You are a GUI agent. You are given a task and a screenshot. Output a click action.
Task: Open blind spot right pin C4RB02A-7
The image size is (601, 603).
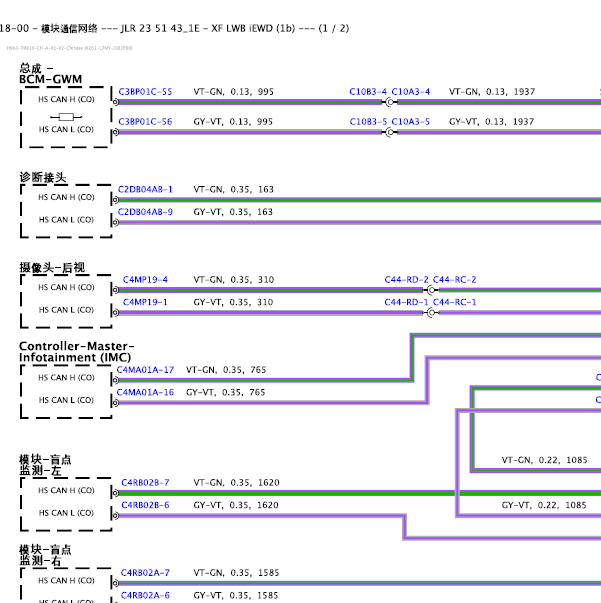point(145,573)
